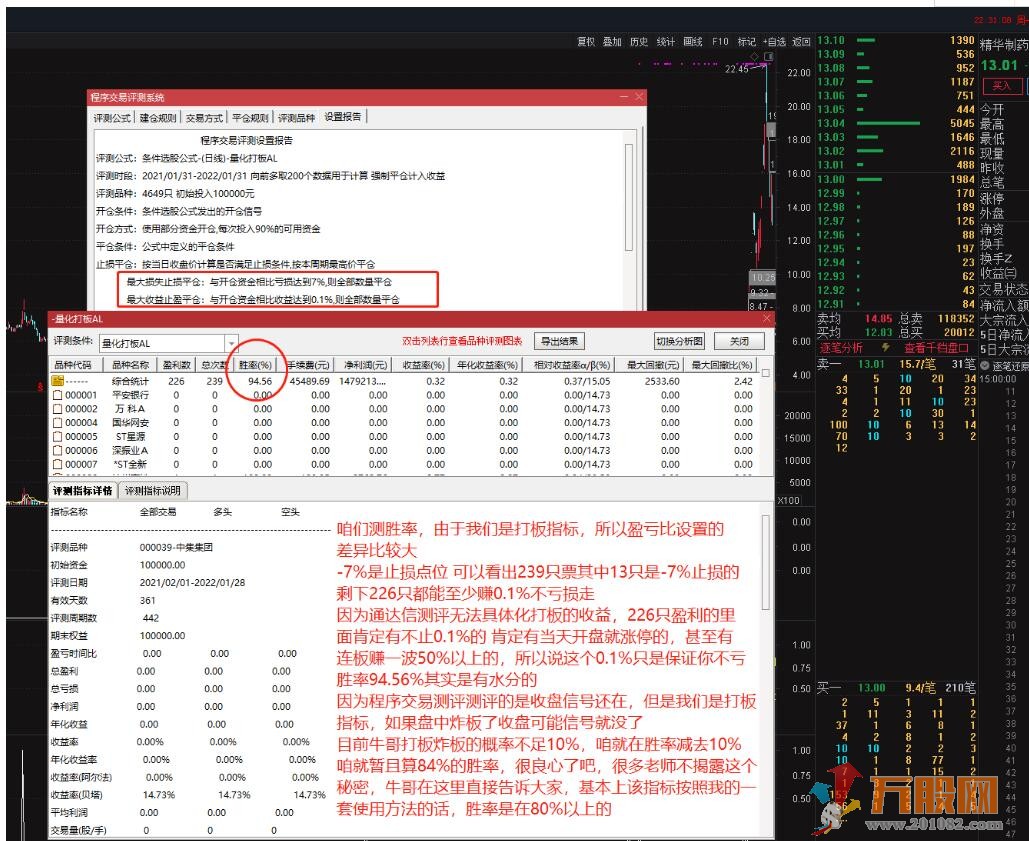The width and height of the screenshot is (1029, 841).
Task: Click the 切换分析图 button
Action: pos(679,341)
